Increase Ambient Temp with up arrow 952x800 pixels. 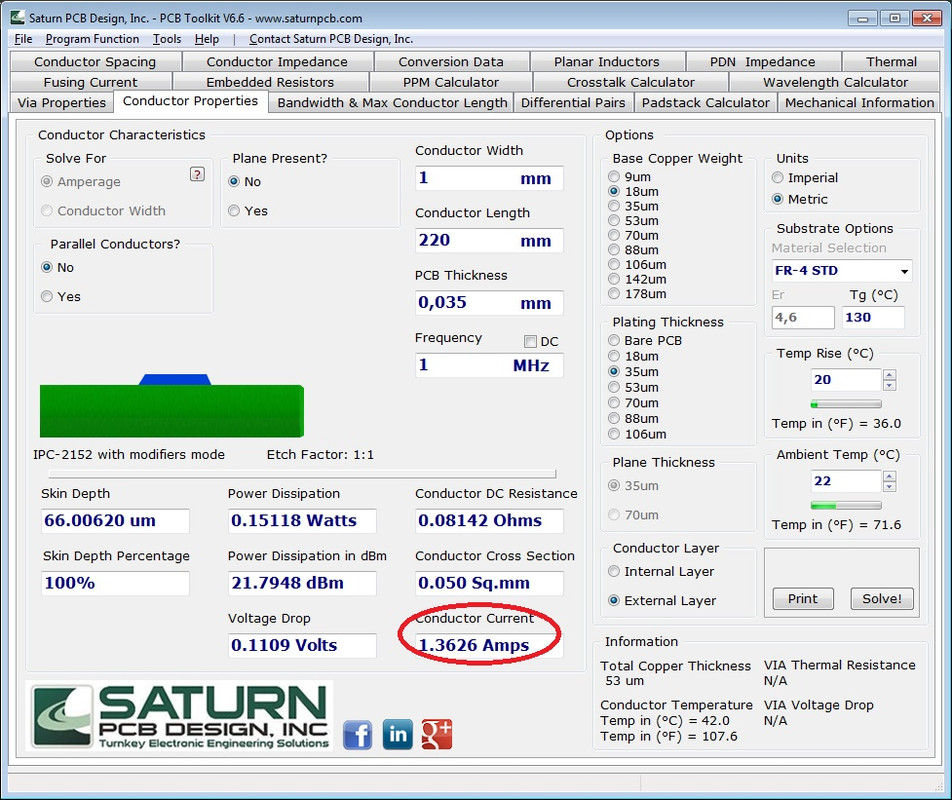pos(889,476)
